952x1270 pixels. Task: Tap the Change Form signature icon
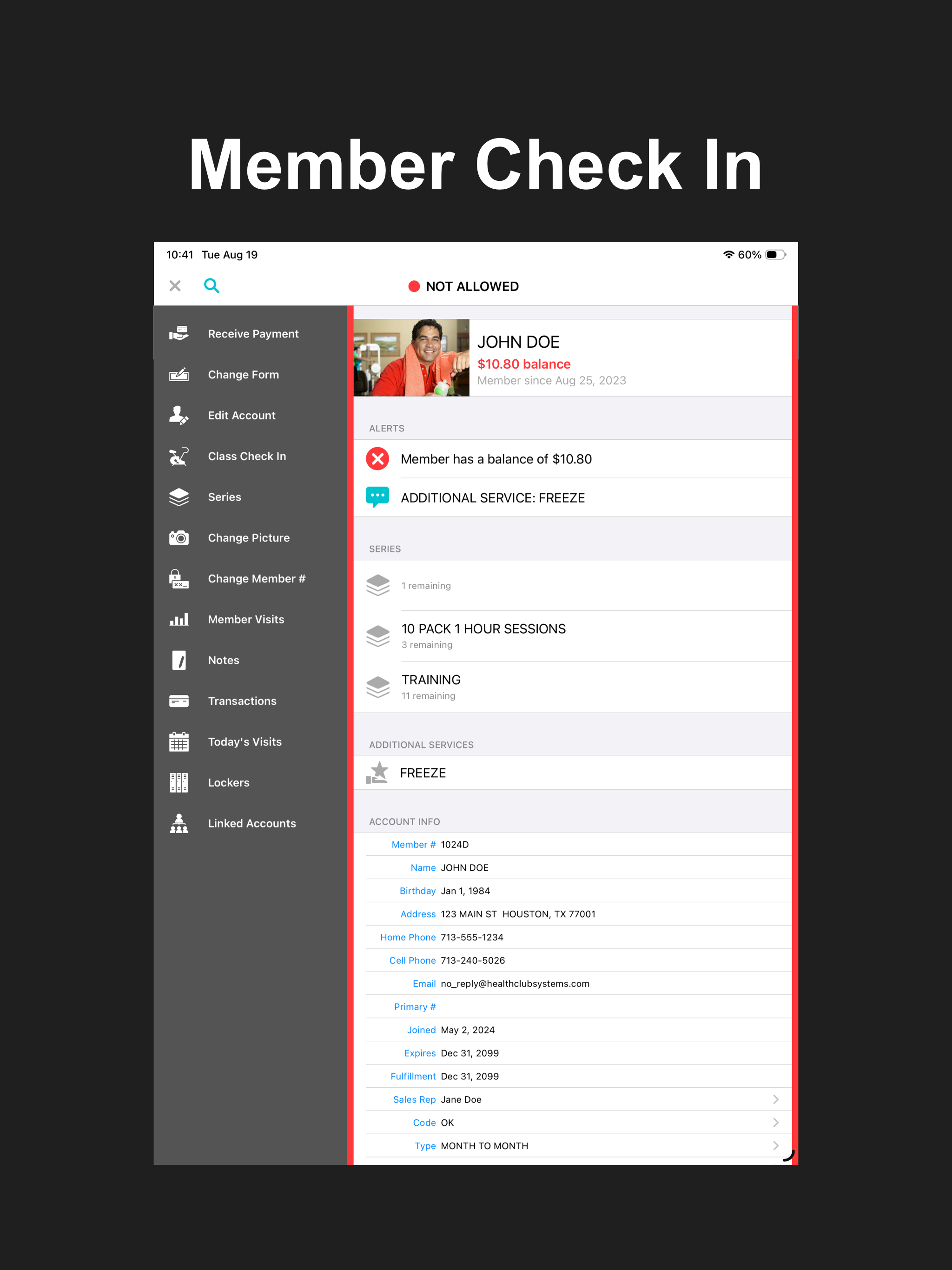click(178, 374)
